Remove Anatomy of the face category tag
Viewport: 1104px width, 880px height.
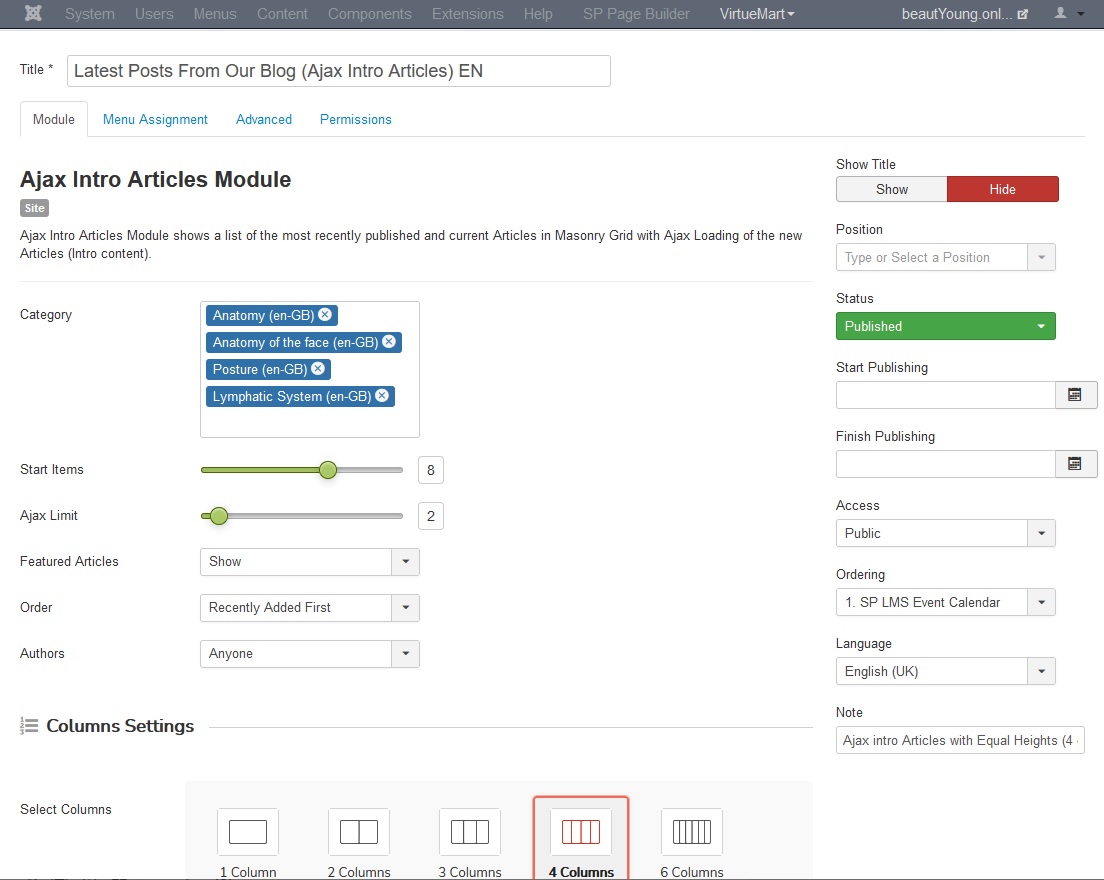(x=389, y=341)
